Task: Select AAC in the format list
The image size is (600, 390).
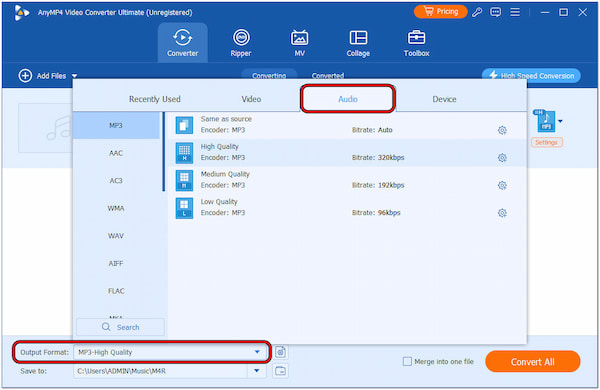Action: [116, 153]
